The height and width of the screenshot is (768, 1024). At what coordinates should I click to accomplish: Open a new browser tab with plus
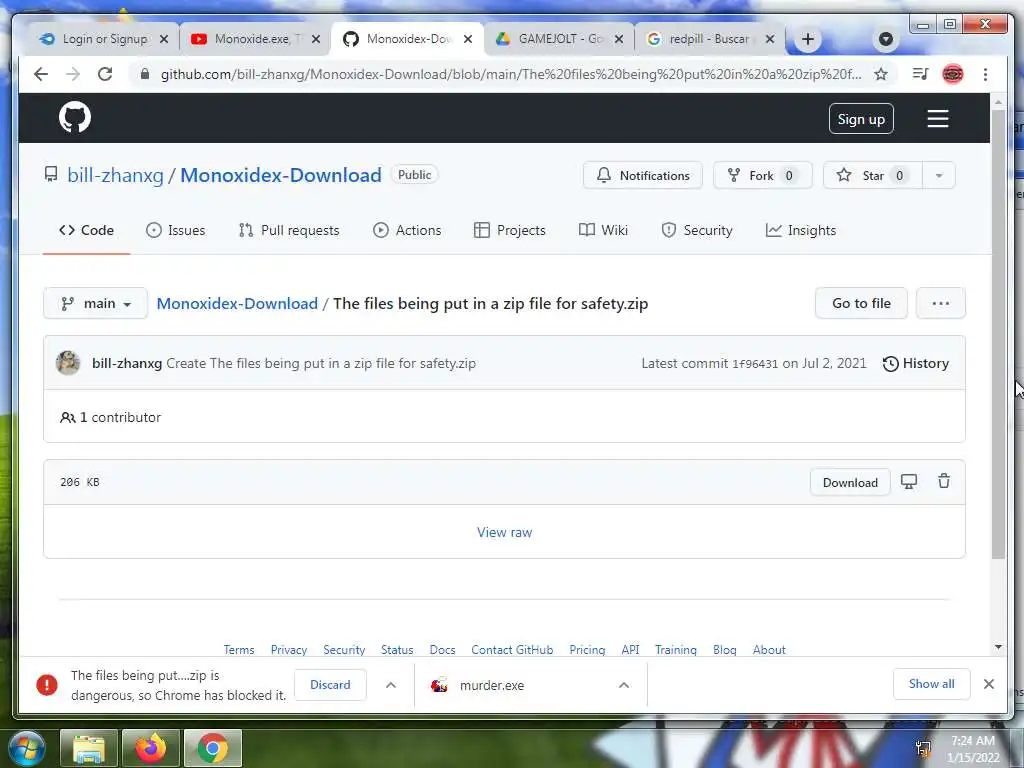coord(808,39)
